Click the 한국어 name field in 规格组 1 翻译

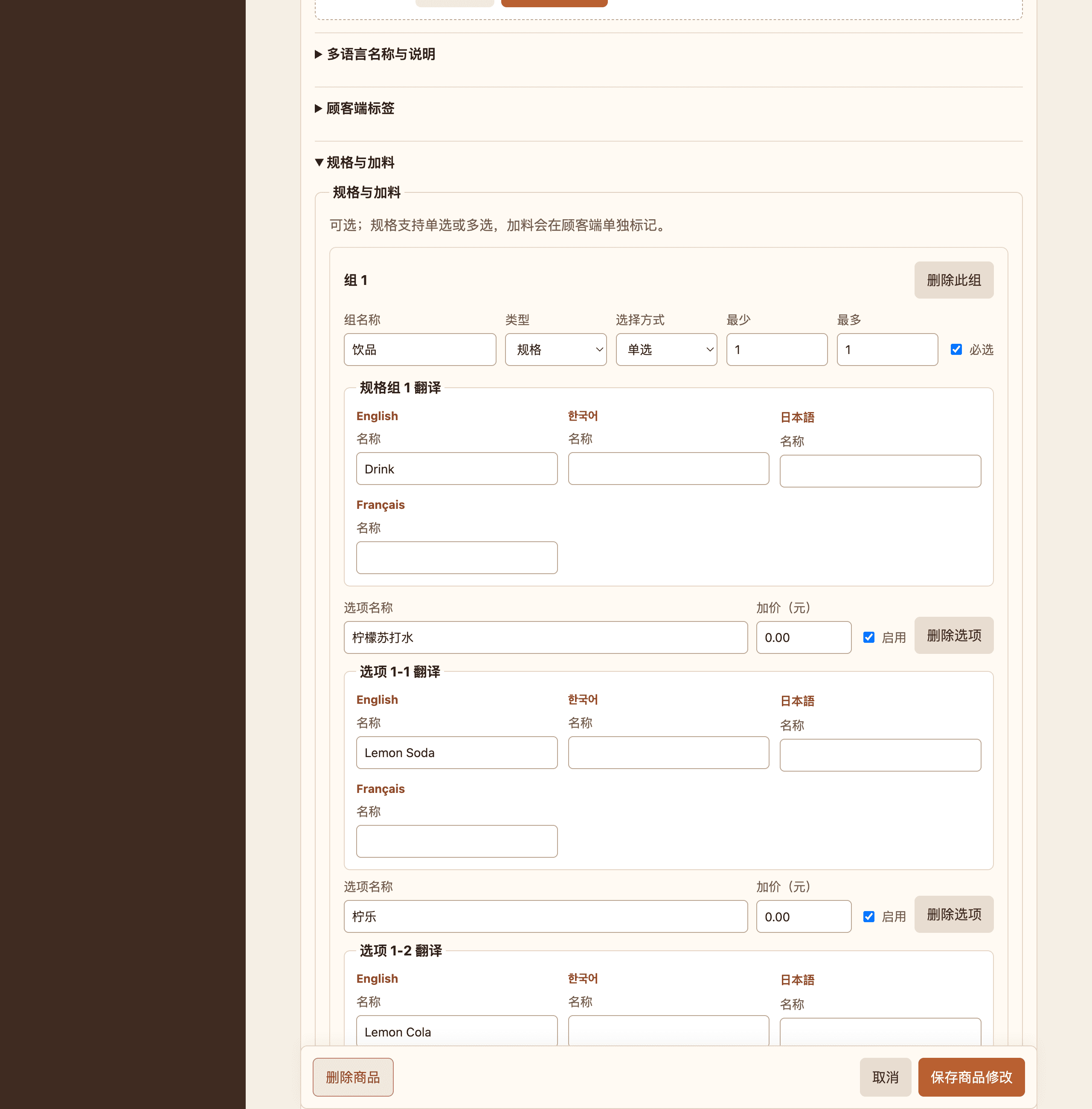668,468
